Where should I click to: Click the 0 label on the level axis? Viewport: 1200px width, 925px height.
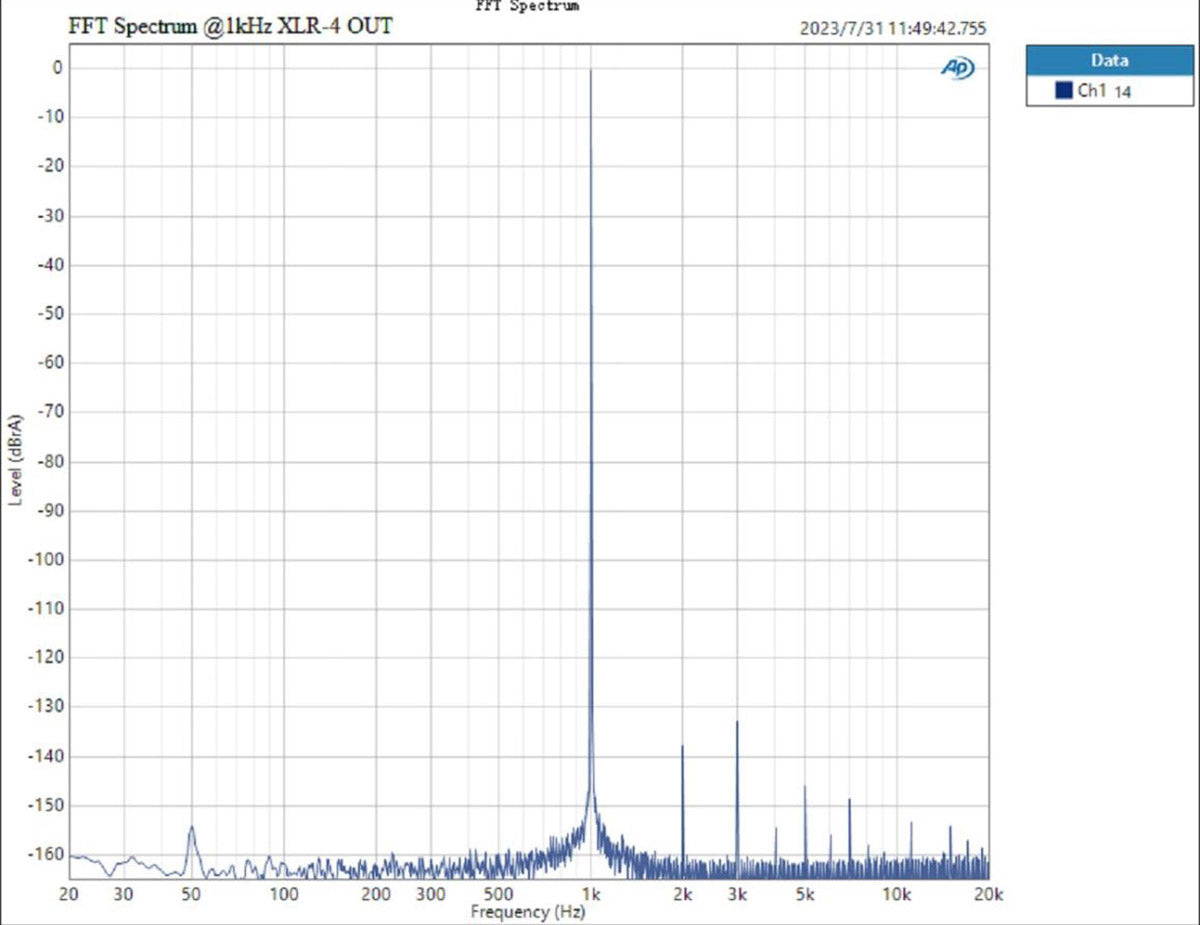tap(58, 68)
